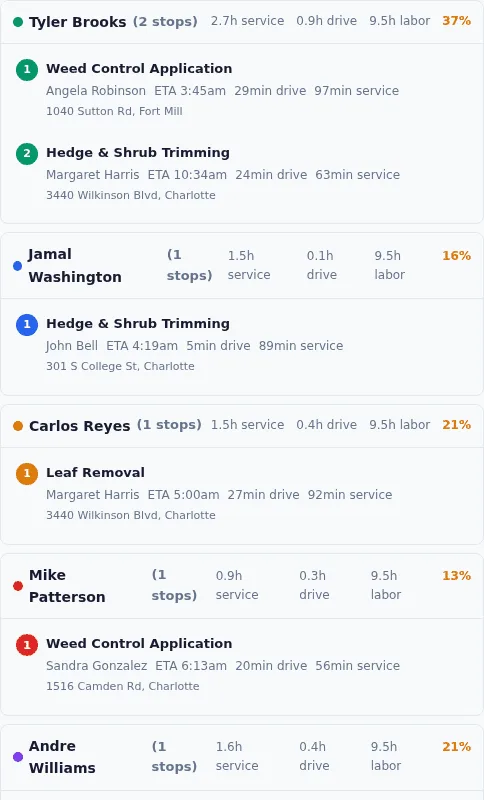Click Jamal Washington's blue stop 1 badge
The width and height of the screenshot is (484, 800).
pos(27,324)
